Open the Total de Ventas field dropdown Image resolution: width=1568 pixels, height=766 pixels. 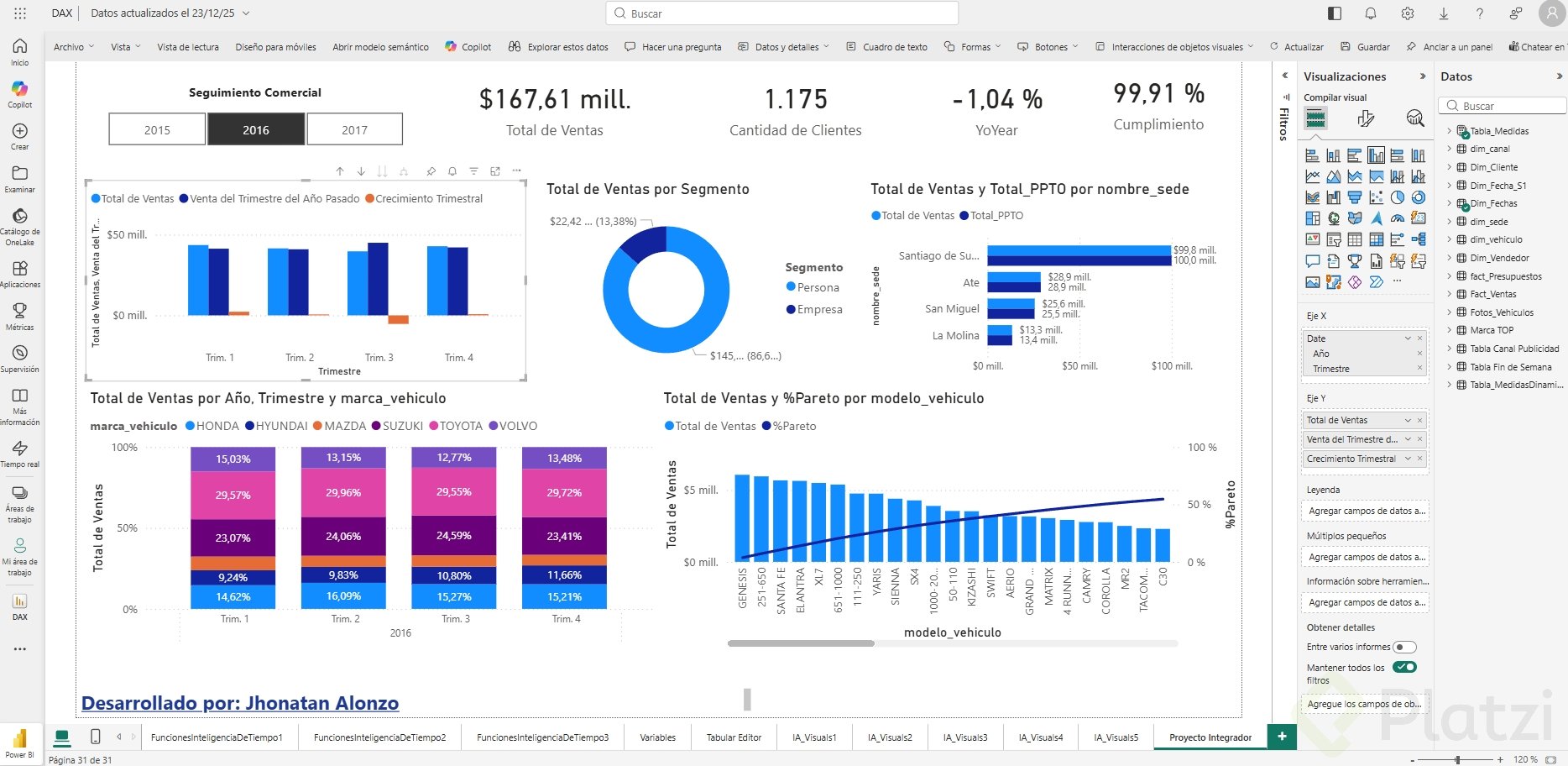point(1408,420)
